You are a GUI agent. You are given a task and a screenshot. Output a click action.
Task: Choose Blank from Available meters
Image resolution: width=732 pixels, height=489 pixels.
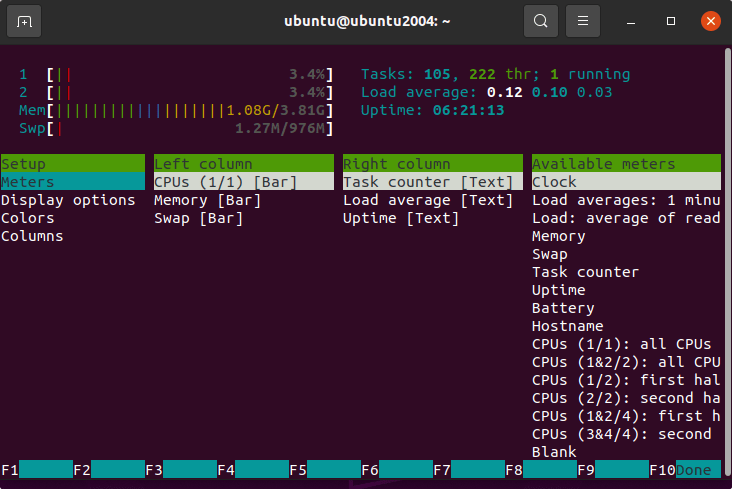(x=554, y=452)
